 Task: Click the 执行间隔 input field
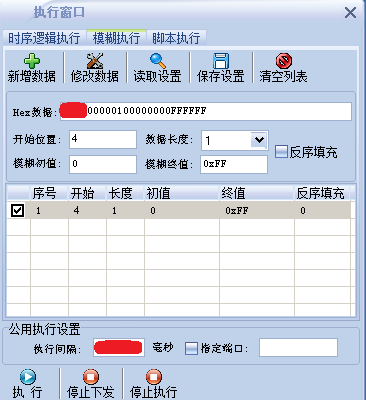(x=119, y=348)
